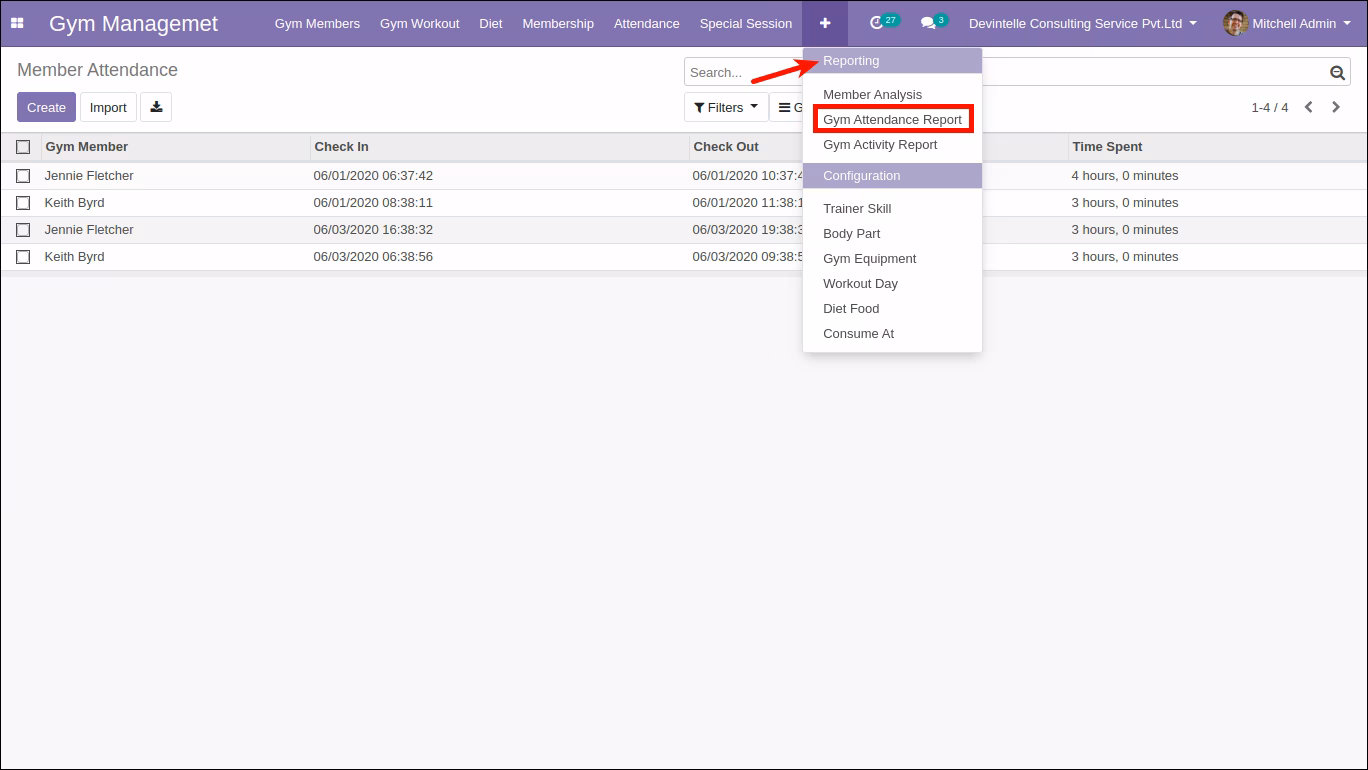Open the Devintelle Consulting company dropdown
The height and width of the screenshot is (770, 1368).
[x=1083, y=23]
